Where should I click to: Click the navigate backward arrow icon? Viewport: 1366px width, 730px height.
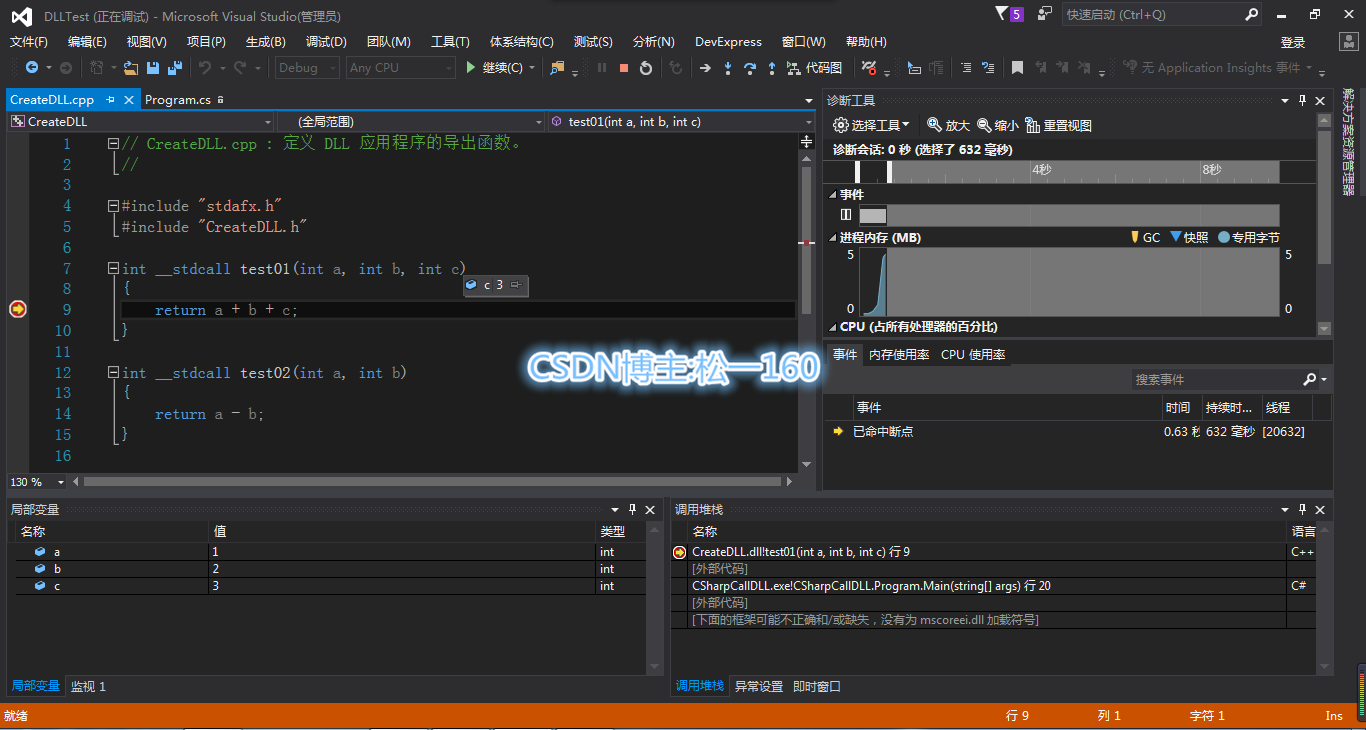point(32,68)
